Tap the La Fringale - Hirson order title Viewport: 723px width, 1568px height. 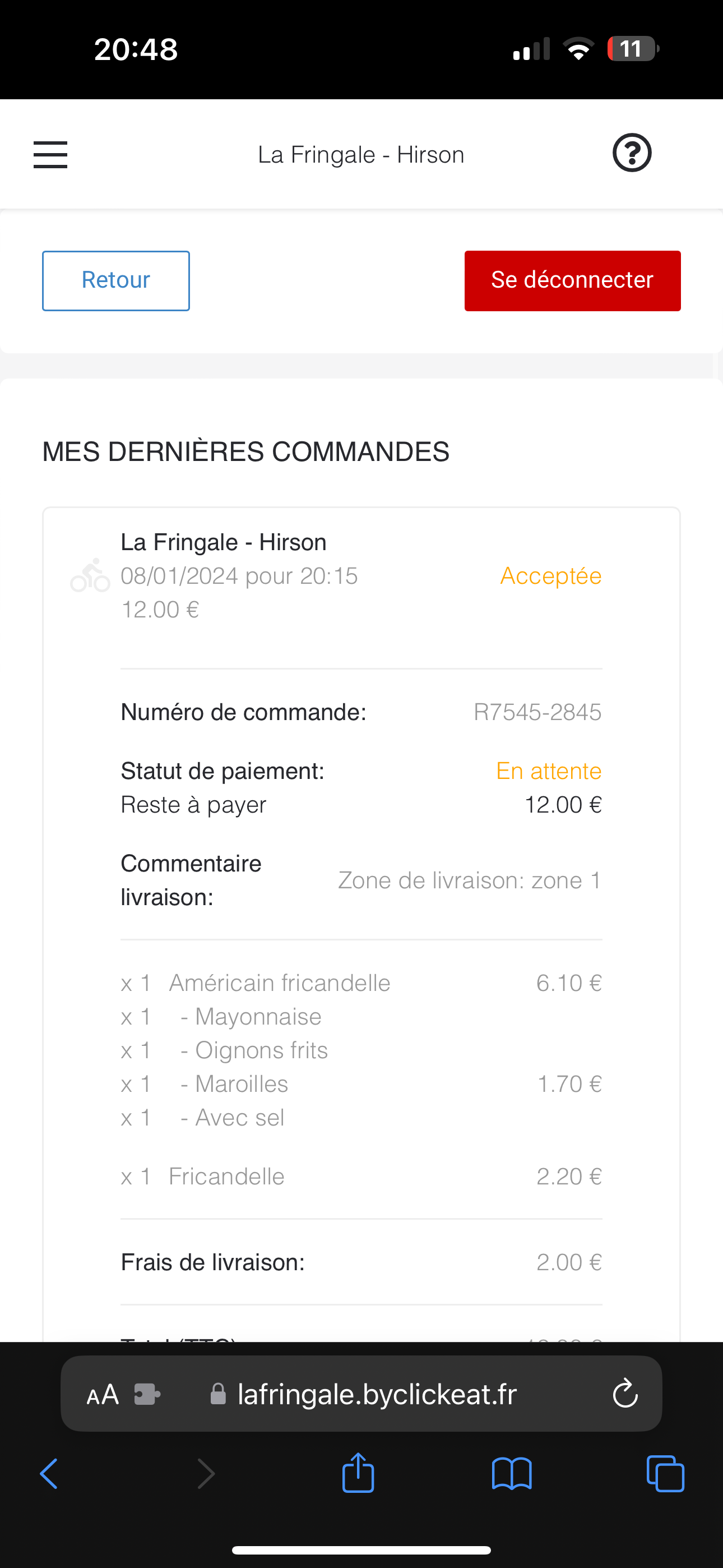pyautogui.click(x=224, y=542)
